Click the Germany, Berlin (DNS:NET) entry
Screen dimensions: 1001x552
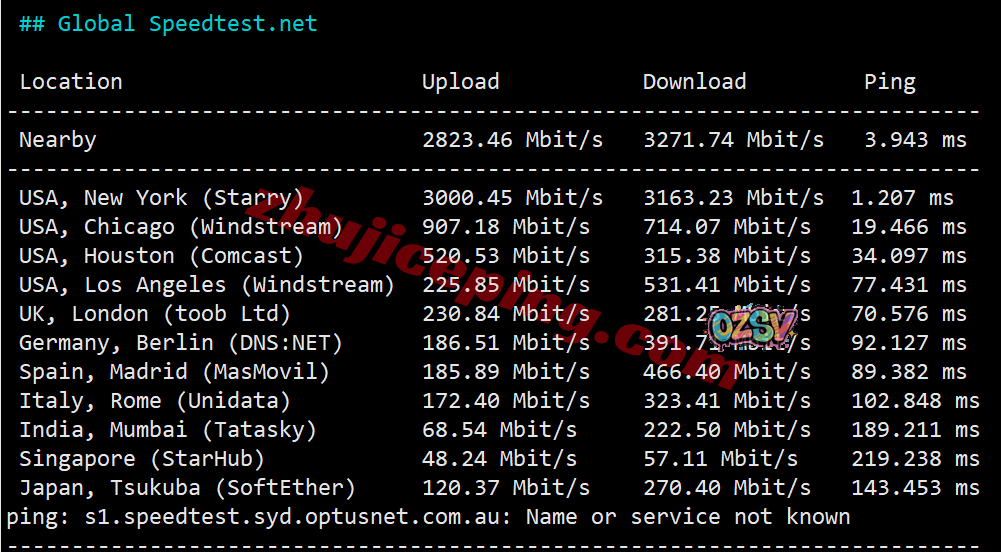[x=181, y=343]
